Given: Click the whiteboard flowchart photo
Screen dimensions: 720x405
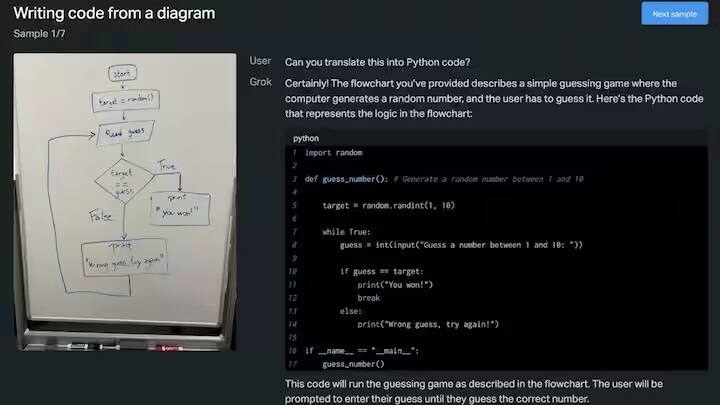Looking at the screenshot, I should click(125, 202).
